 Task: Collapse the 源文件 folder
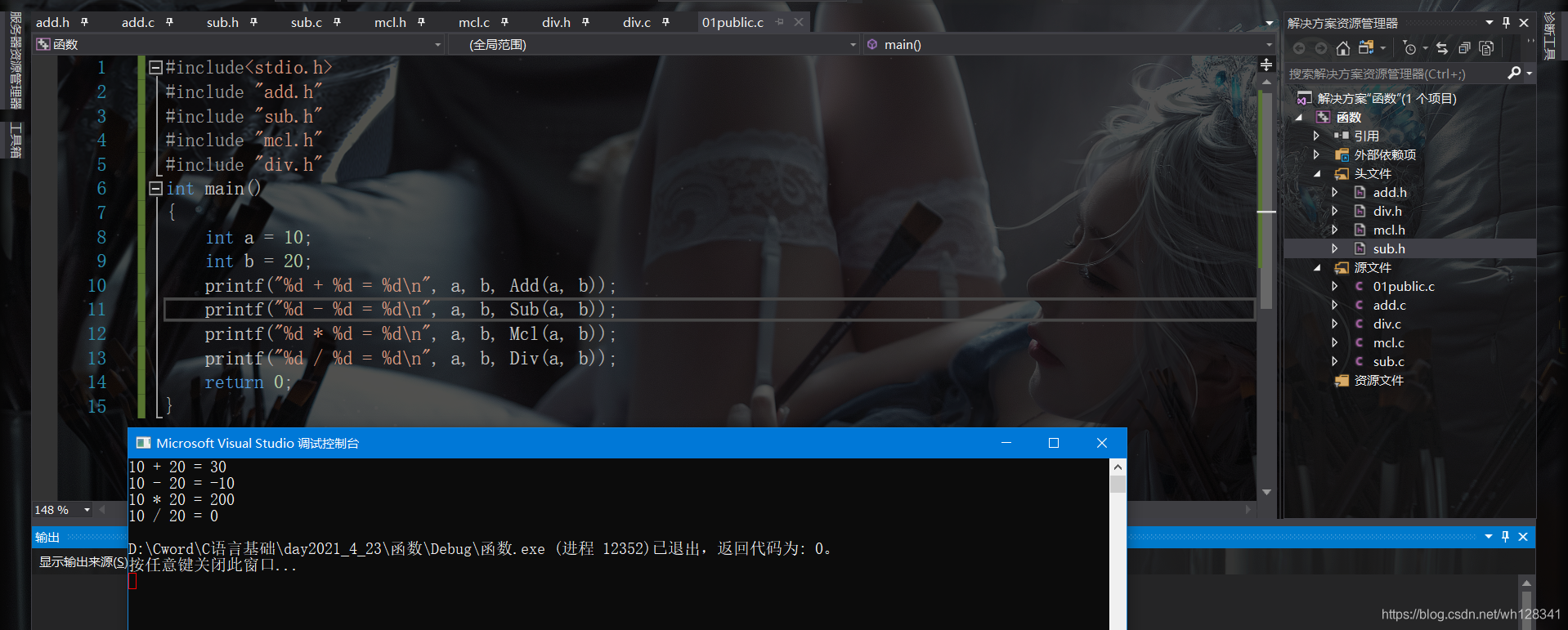click(1316, 267)
